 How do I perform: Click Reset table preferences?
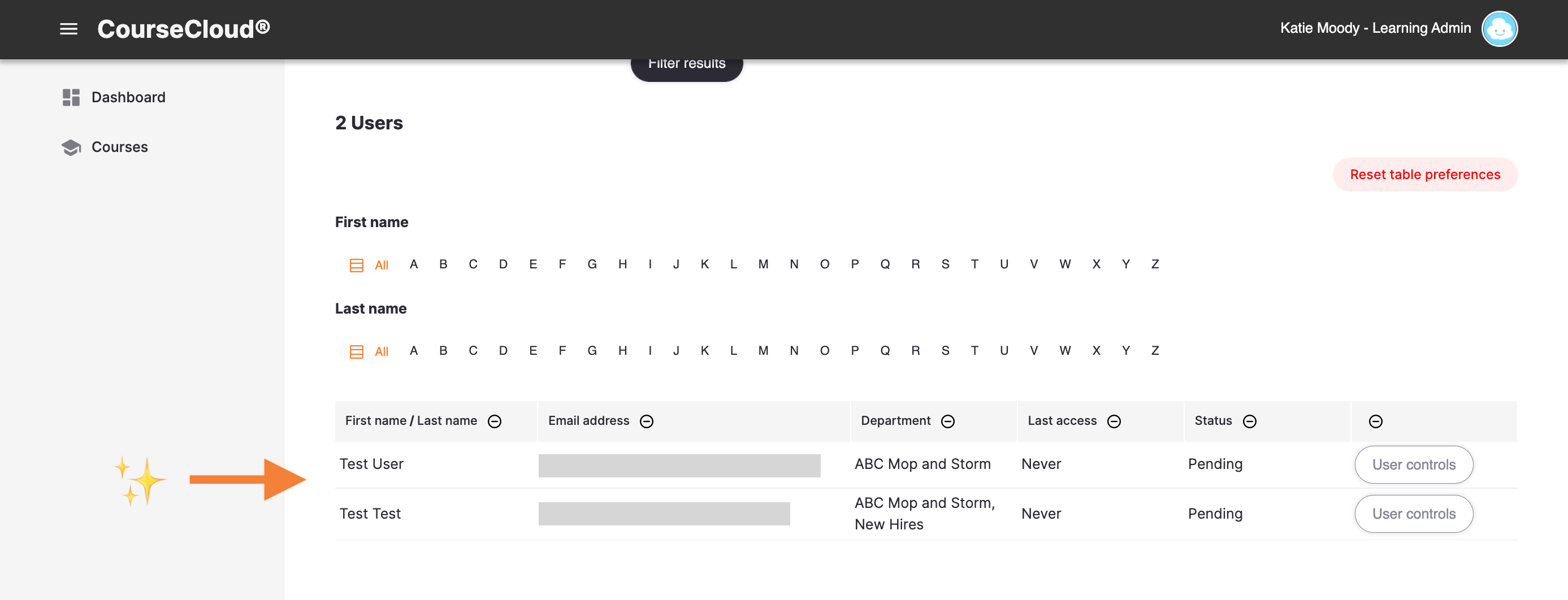1425,175
